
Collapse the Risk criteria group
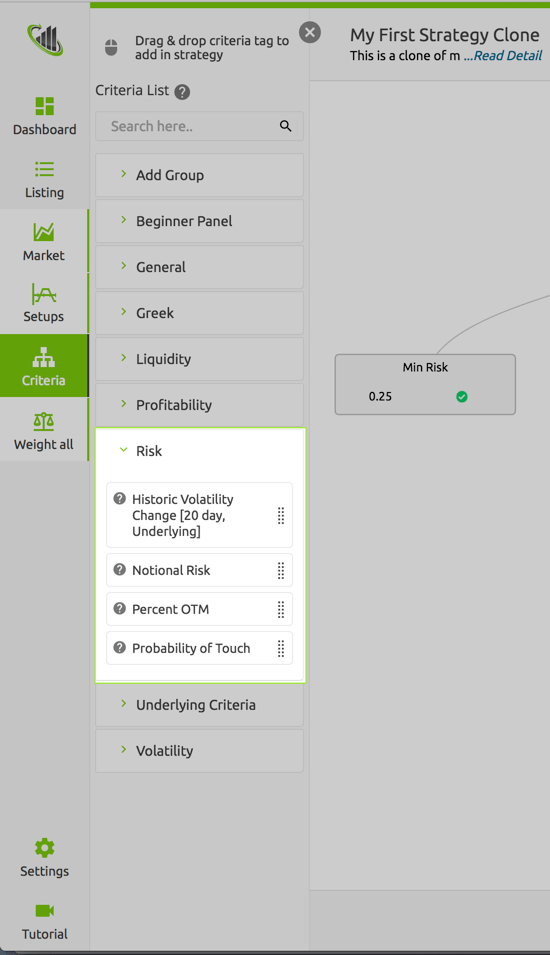[200, 451]
